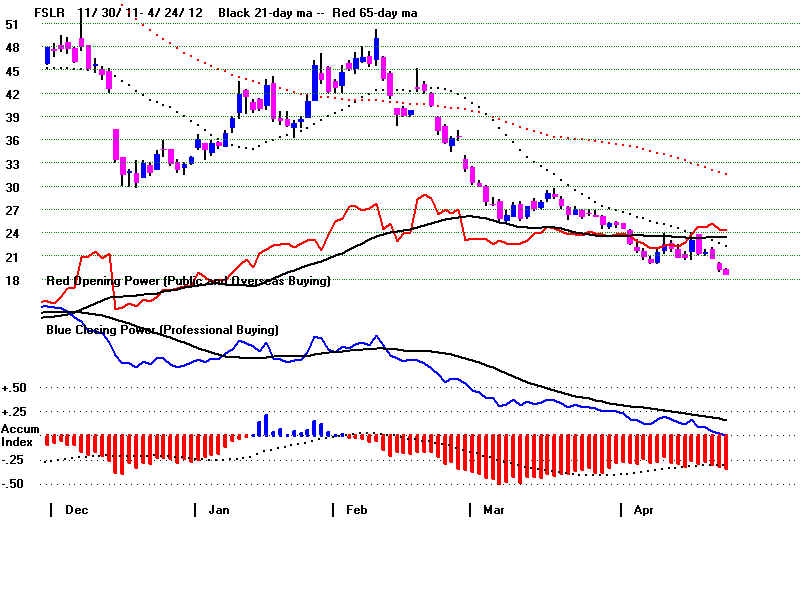Pick the Mar month marker on time axis
This screenshot has width=800, height=600.
[494, 510]
